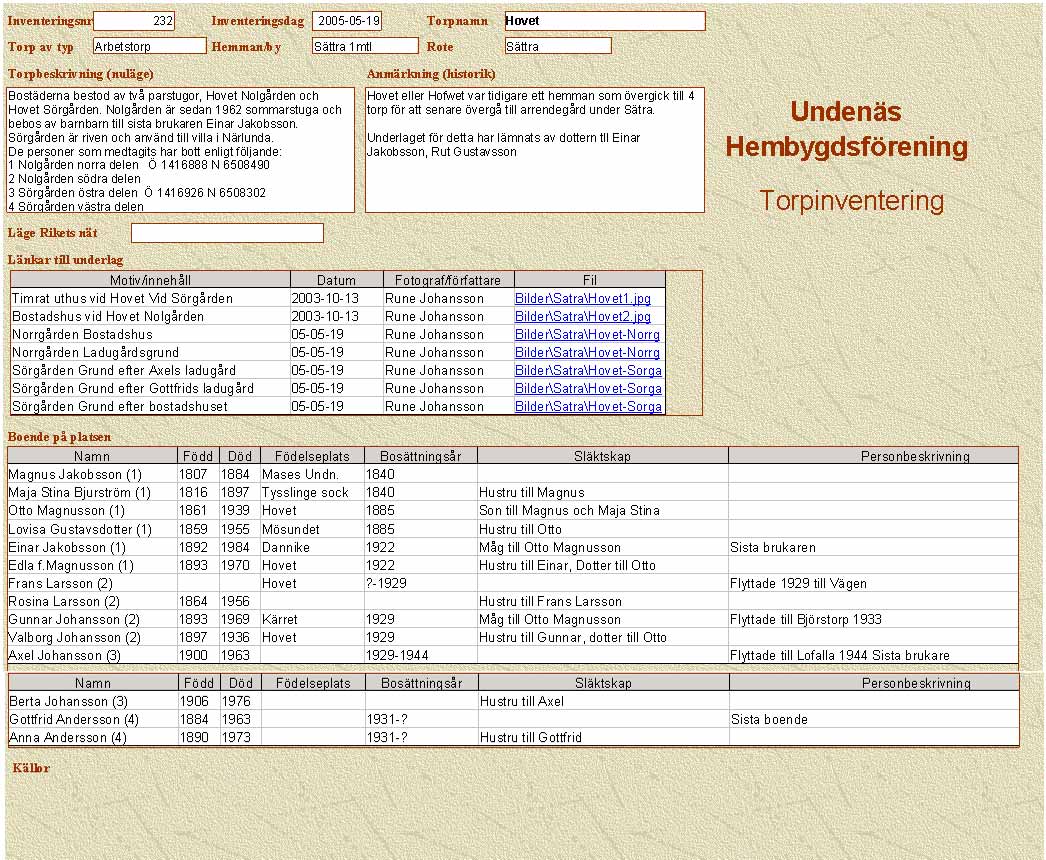This screenshot has width=1046, height=860.
Task: Select the Inventeringsdag date field
Action: tap(346, 21)
